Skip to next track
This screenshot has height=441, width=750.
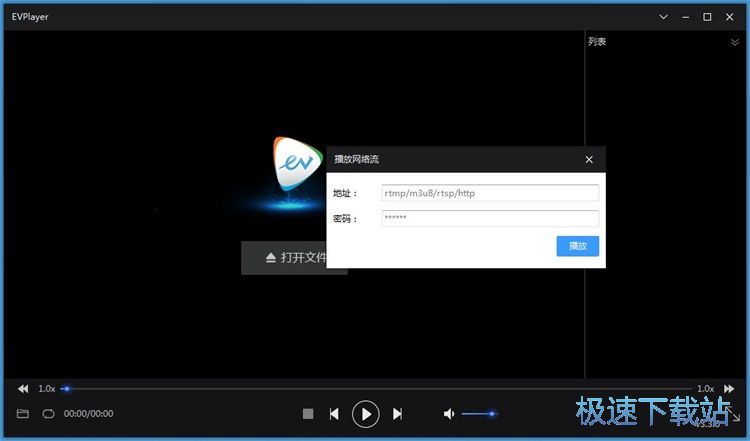(397, 414)
